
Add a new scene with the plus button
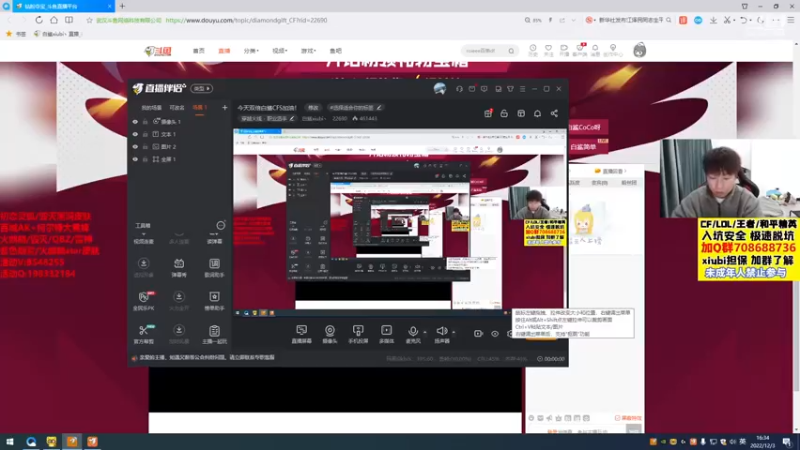point(224,108)
